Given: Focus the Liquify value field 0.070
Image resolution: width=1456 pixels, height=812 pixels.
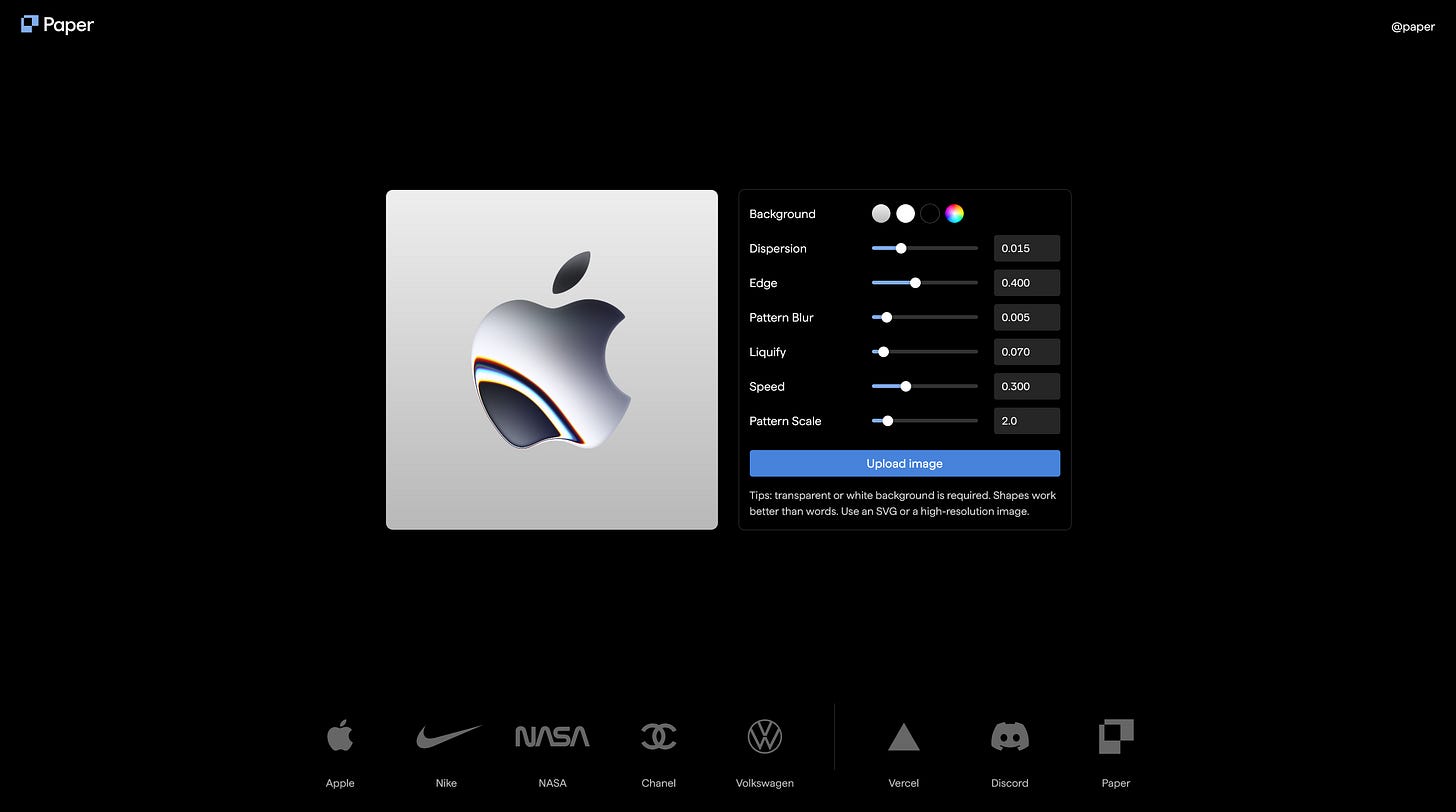Looking at the screenshot, I should tap(1027, 352).
